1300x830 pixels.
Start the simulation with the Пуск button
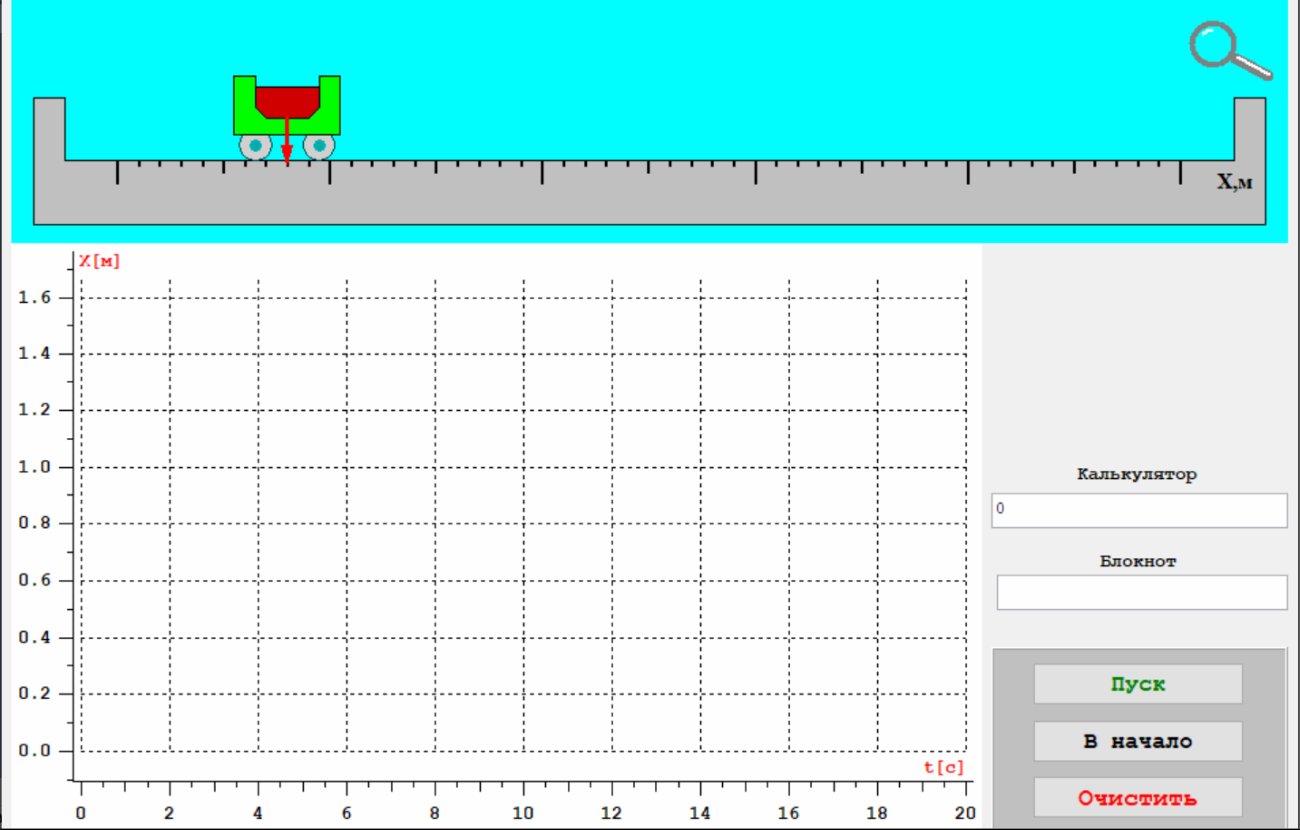tap(1138, 684)
